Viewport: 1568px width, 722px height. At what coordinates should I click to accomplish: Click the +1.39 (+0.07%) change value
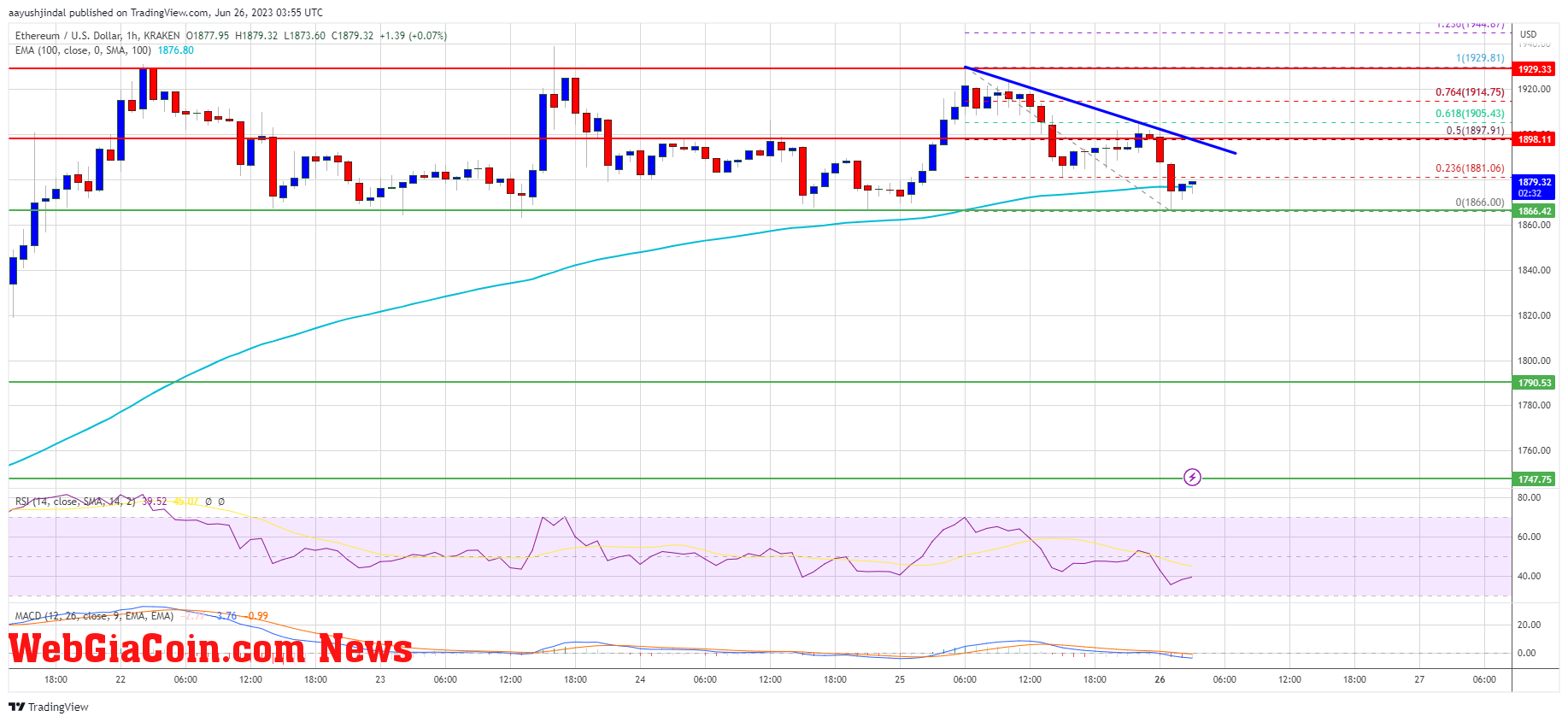[x=413, y=36]
